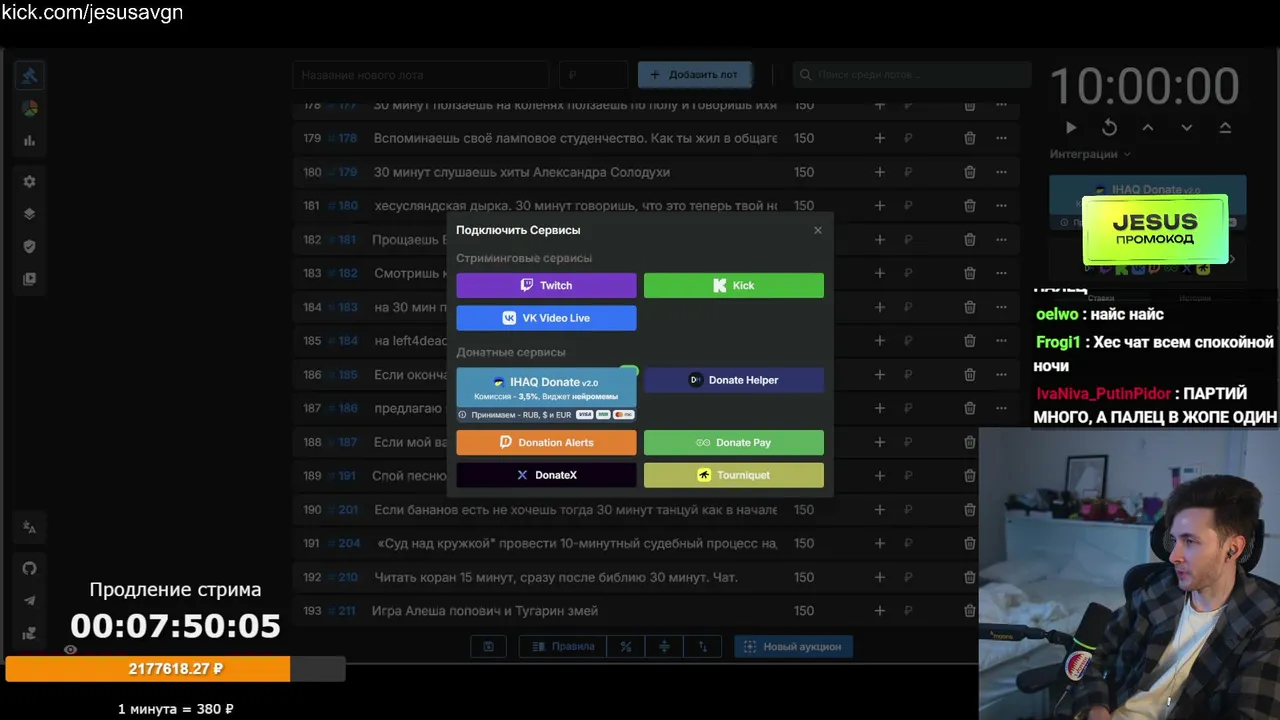Viewport: 1280px width, 720px height.
Task: Open the Telegram icon in sidebar
Action: pos(29,601)
